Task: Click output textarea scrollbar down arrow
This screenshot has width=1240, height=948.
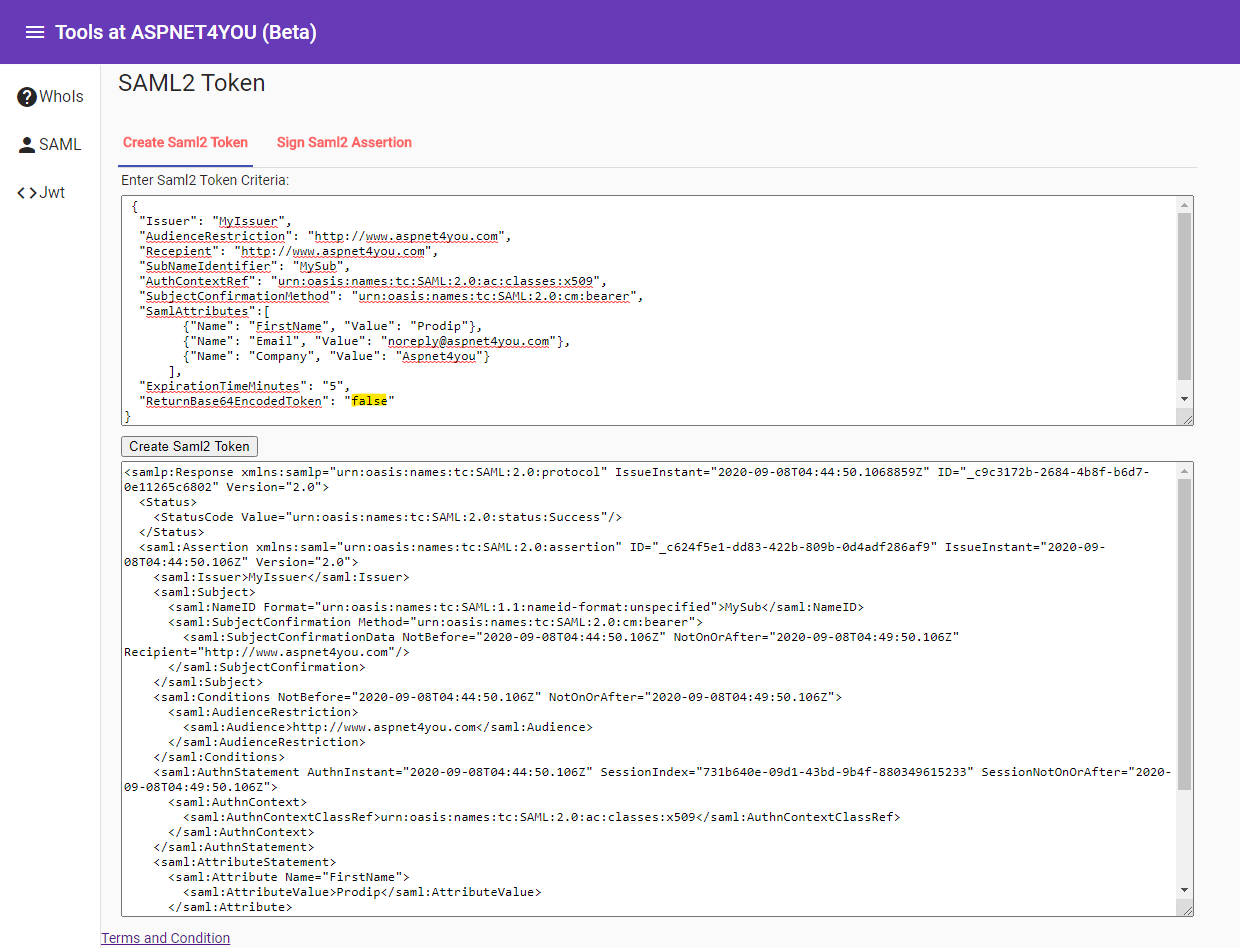Action: (x=1184, y=889)
